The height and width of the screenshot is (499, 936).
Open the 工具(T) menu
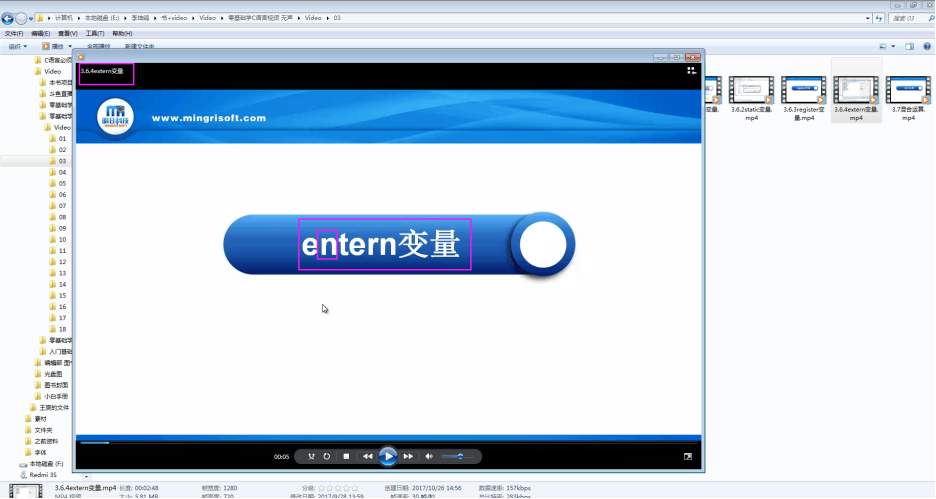coord(94,33)
